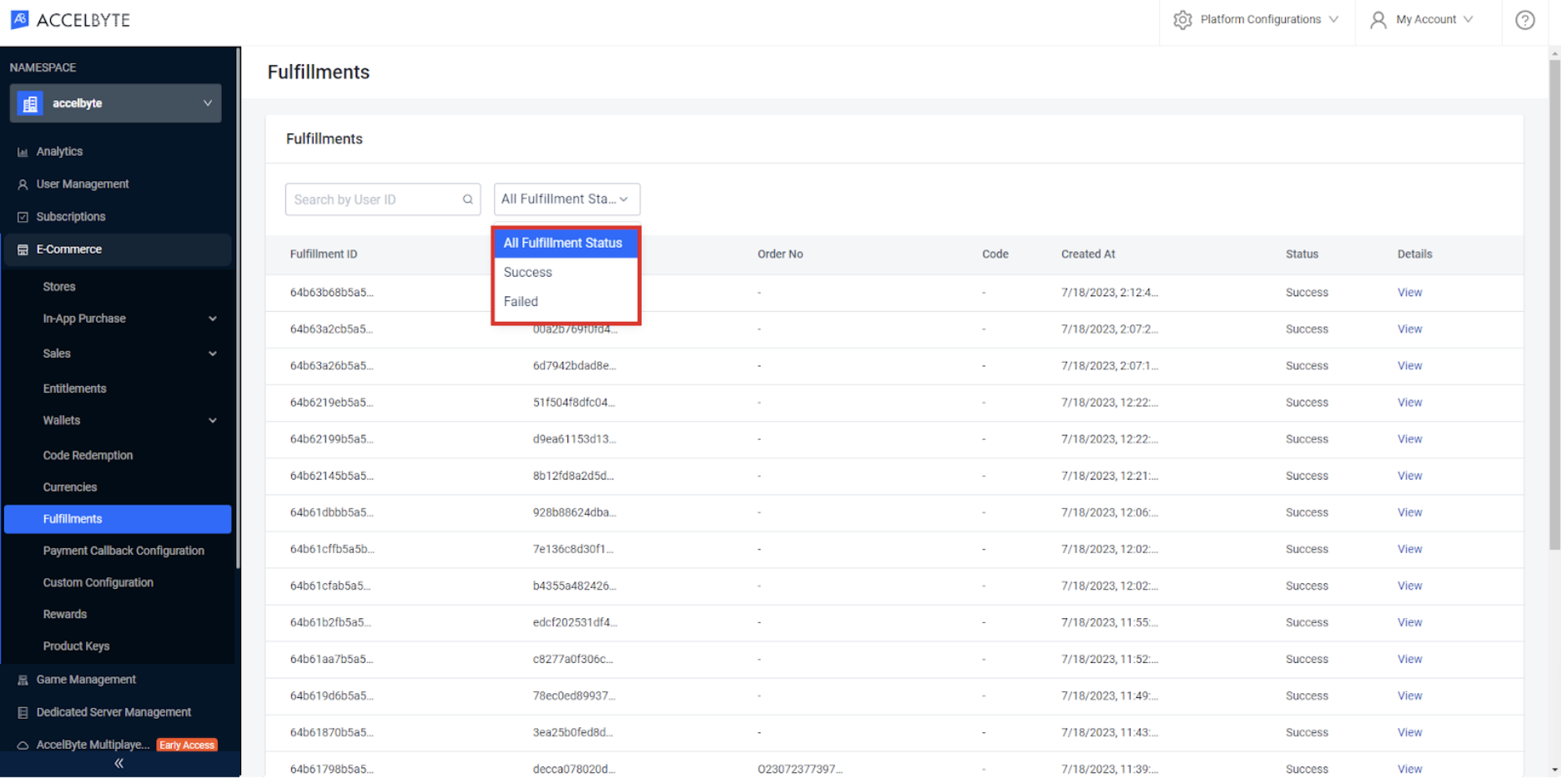Click the Platform Configurations gear icon

pos(1182,19)
